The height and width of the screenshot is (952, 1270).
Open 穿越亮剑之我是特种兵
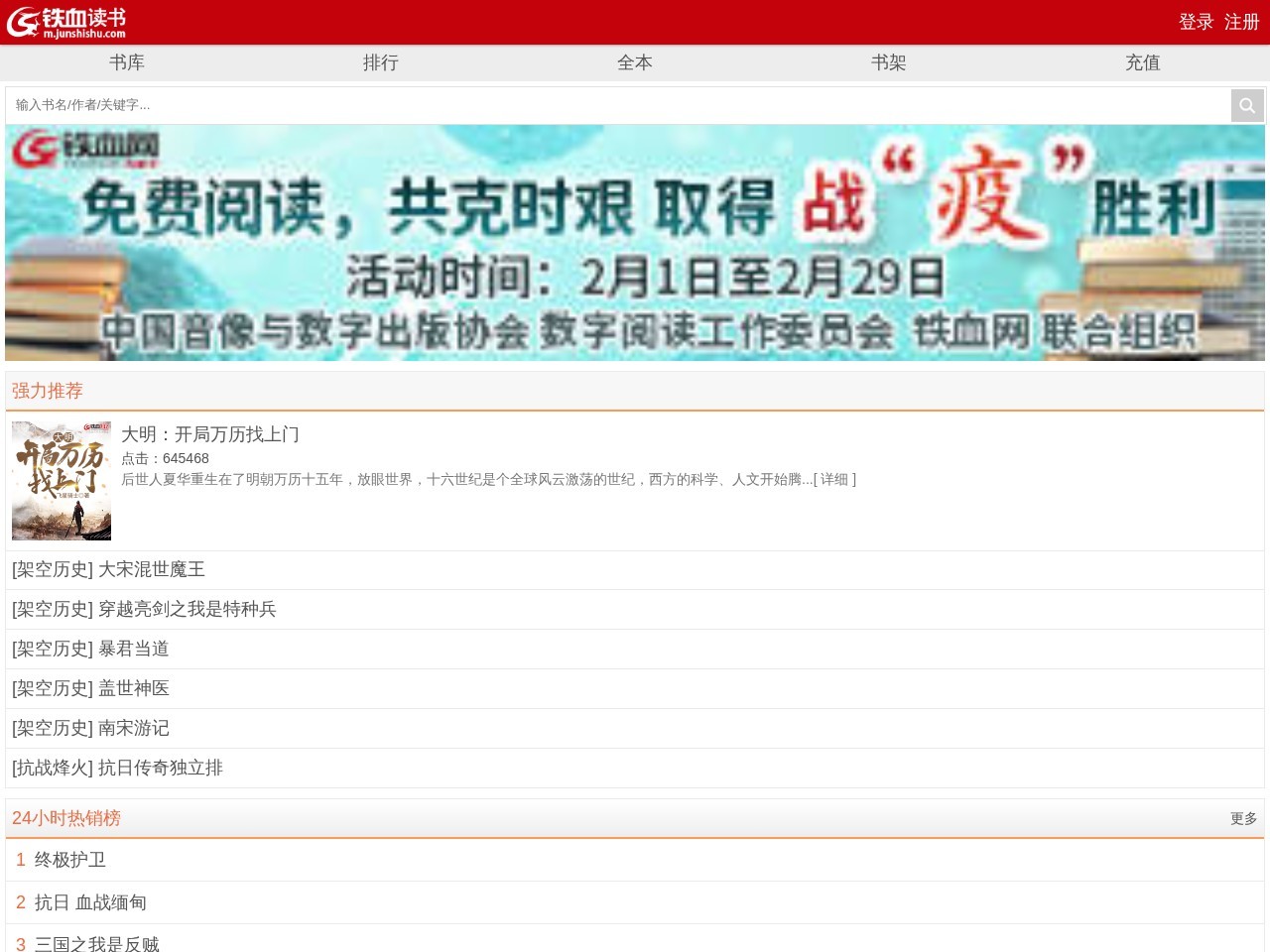click(187, 609)
